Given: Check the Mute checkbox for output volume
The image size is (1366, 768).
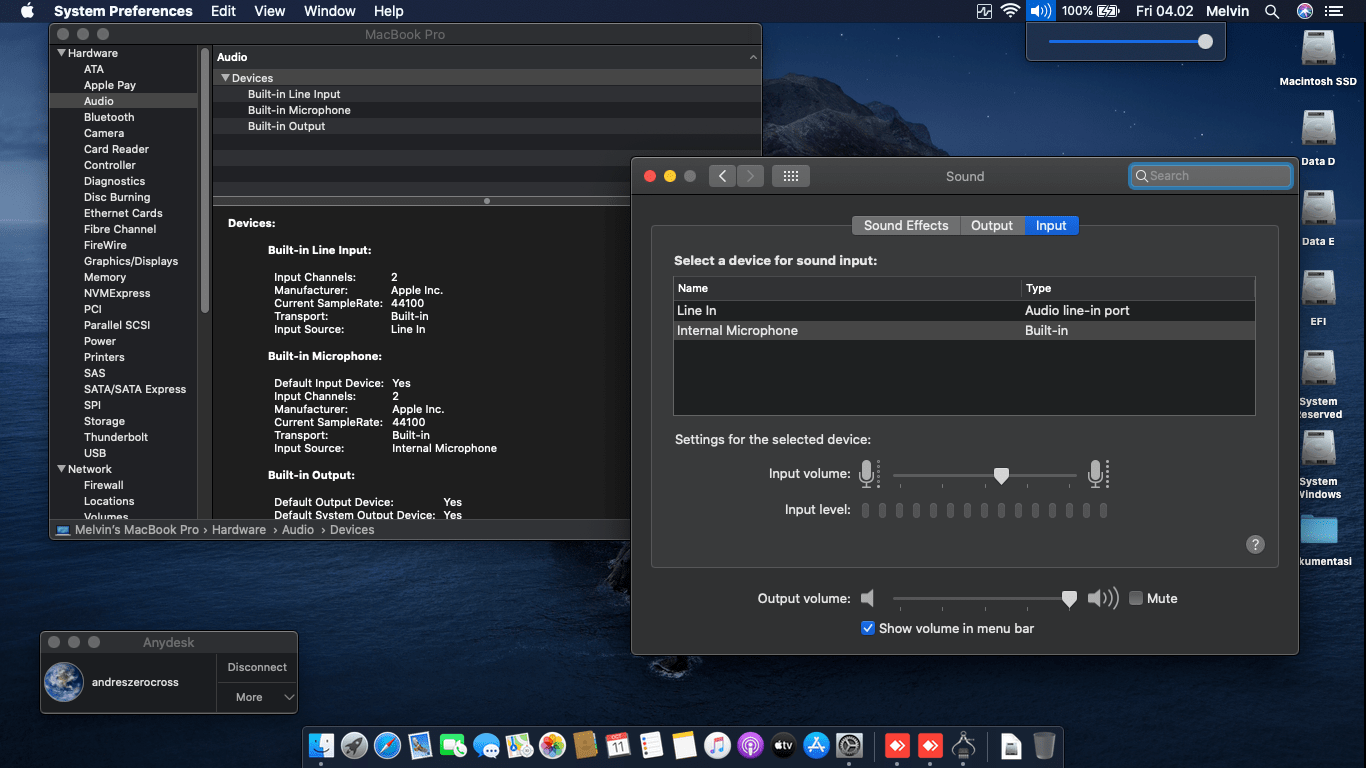Looking at the screenshot, I should [1136, 598].
